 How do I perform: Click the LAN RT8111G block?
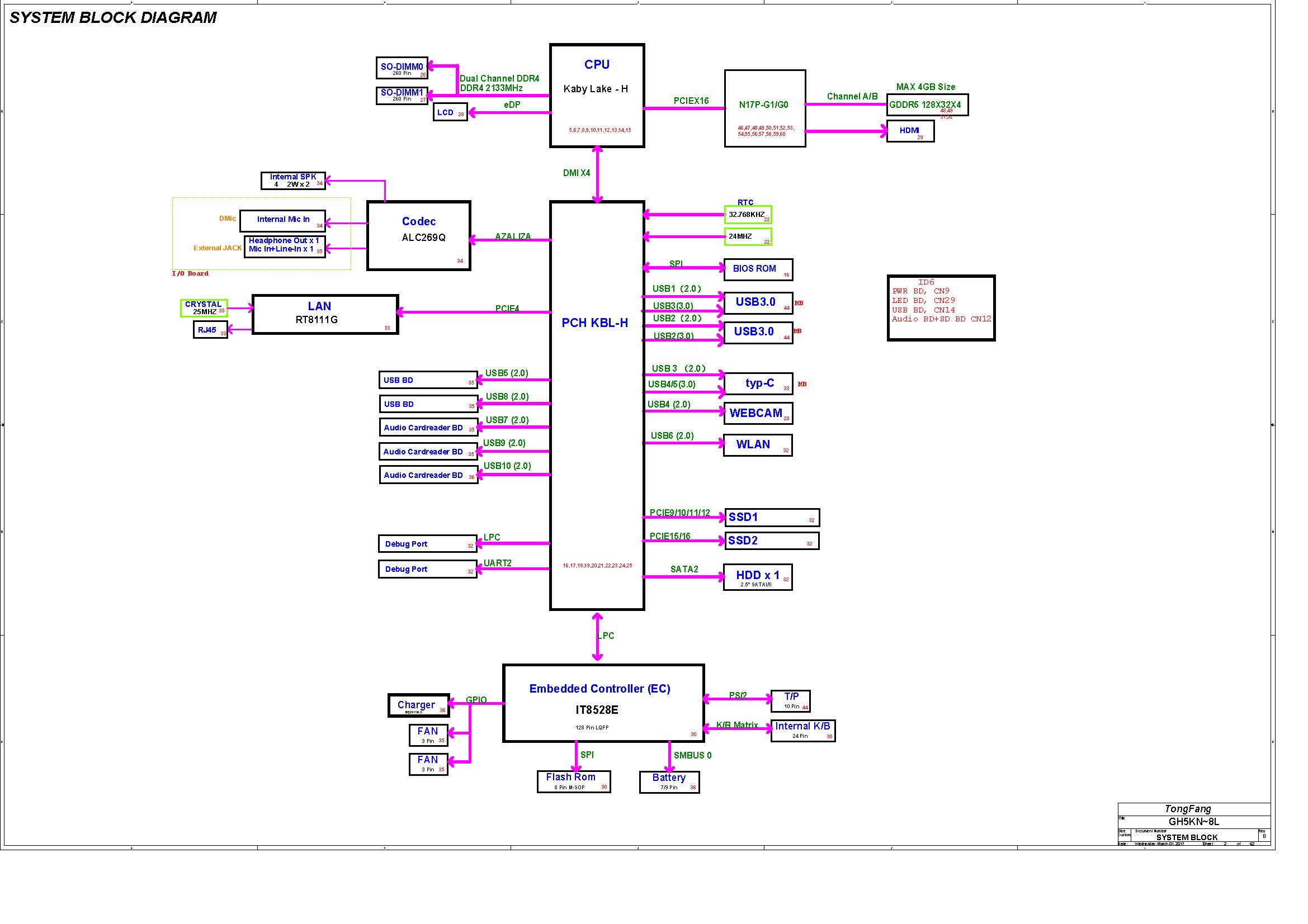point(325,314)
